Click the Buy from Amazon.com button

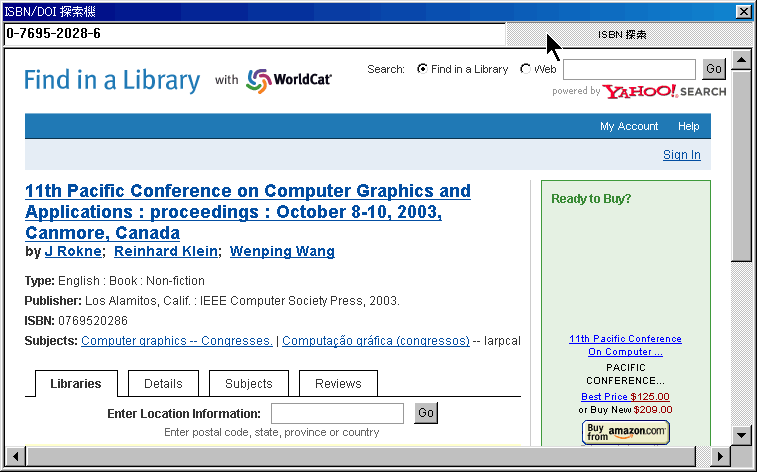click(x=626, y=431)
